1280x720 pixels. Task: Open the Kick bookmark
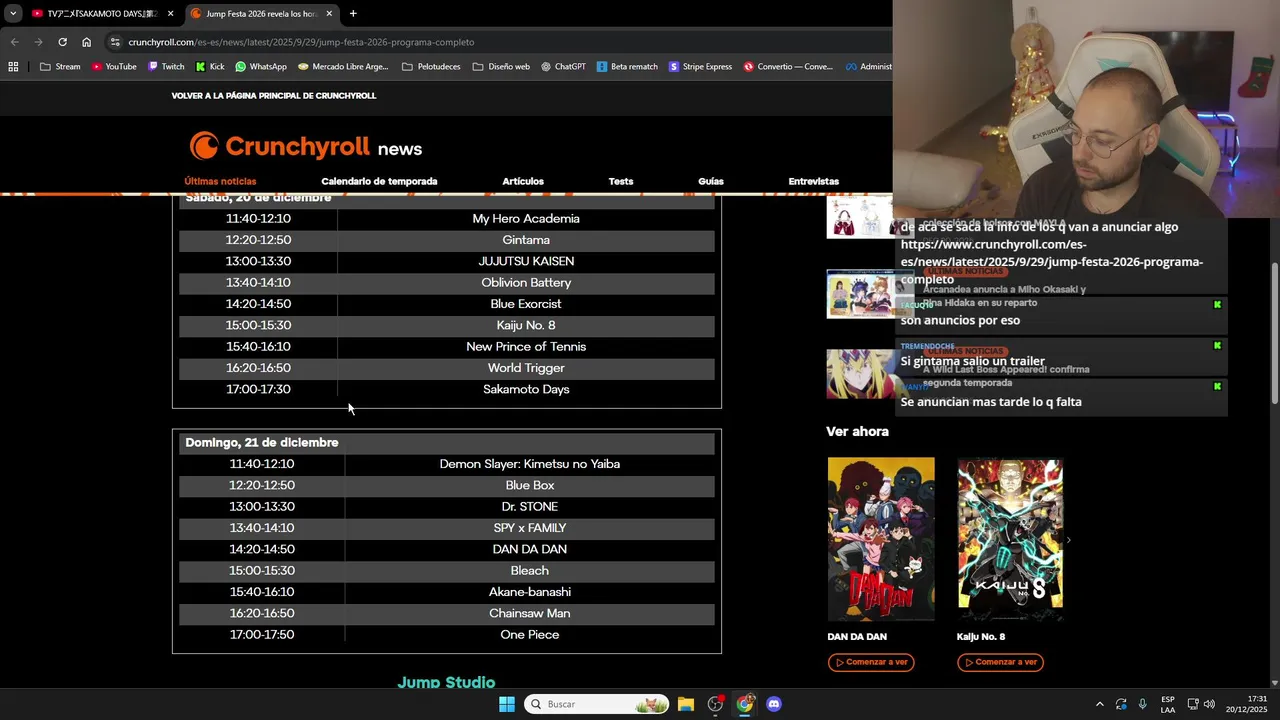pyautogui.click(x=210, y=67)
